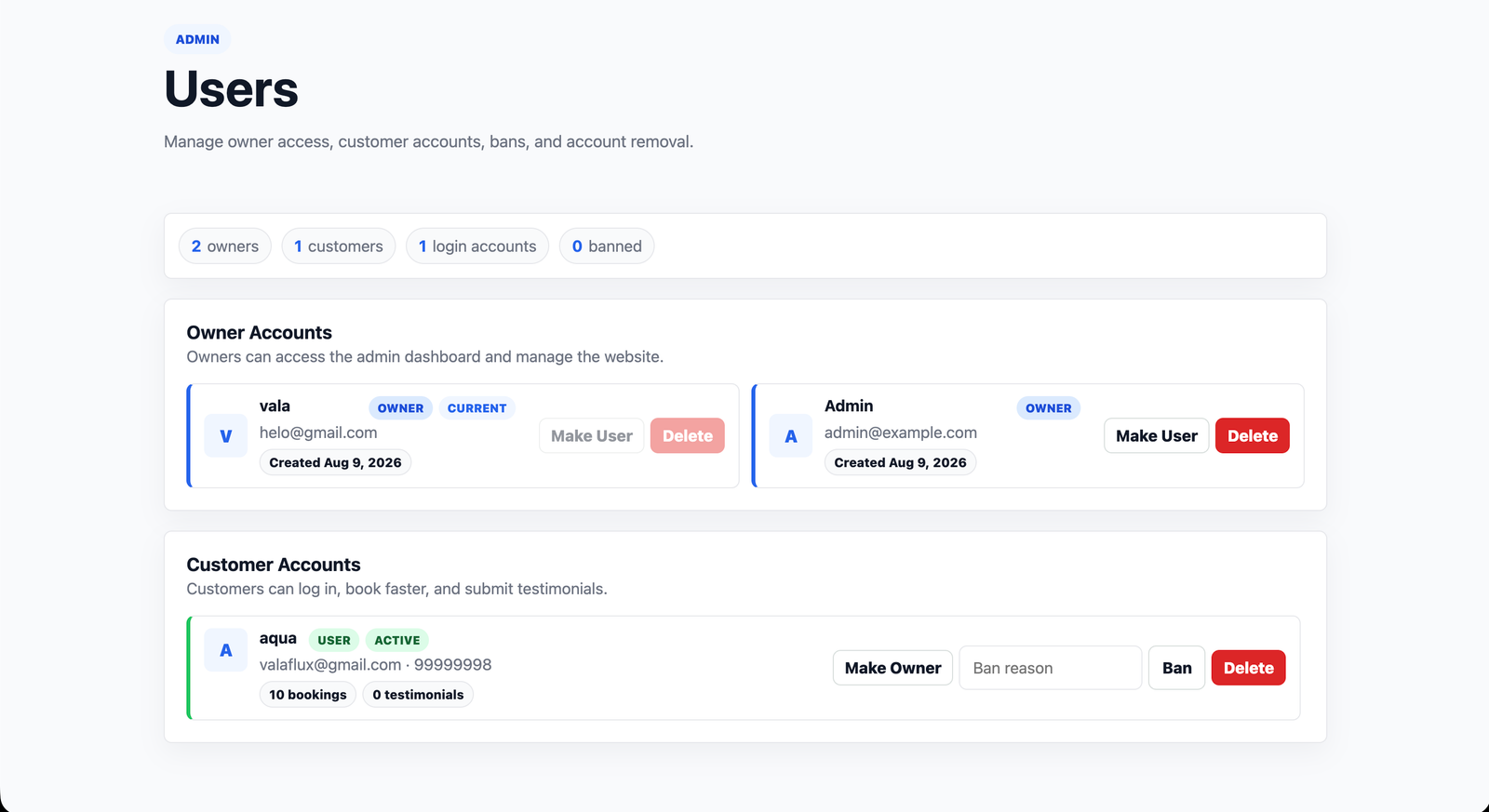Click the ADMIN badge above the title

pos(197,39)
